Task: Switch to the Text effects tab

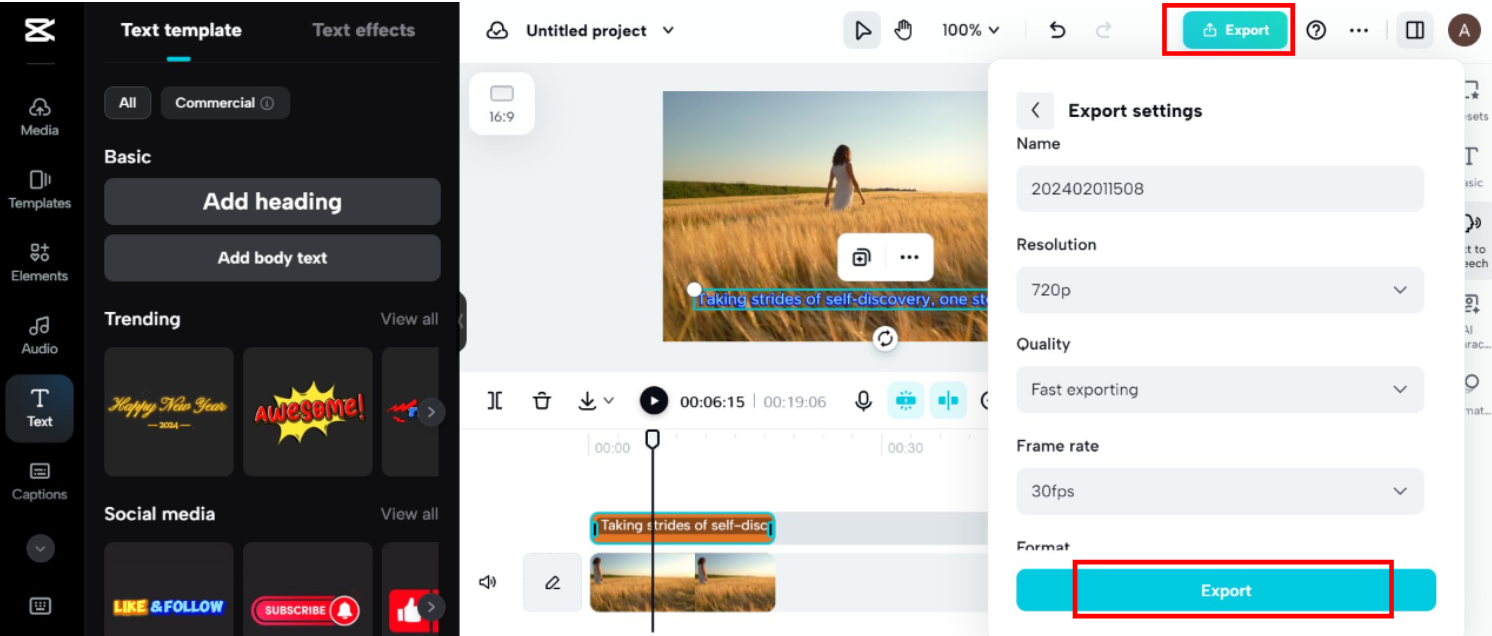Action: (x=363, y=30)
